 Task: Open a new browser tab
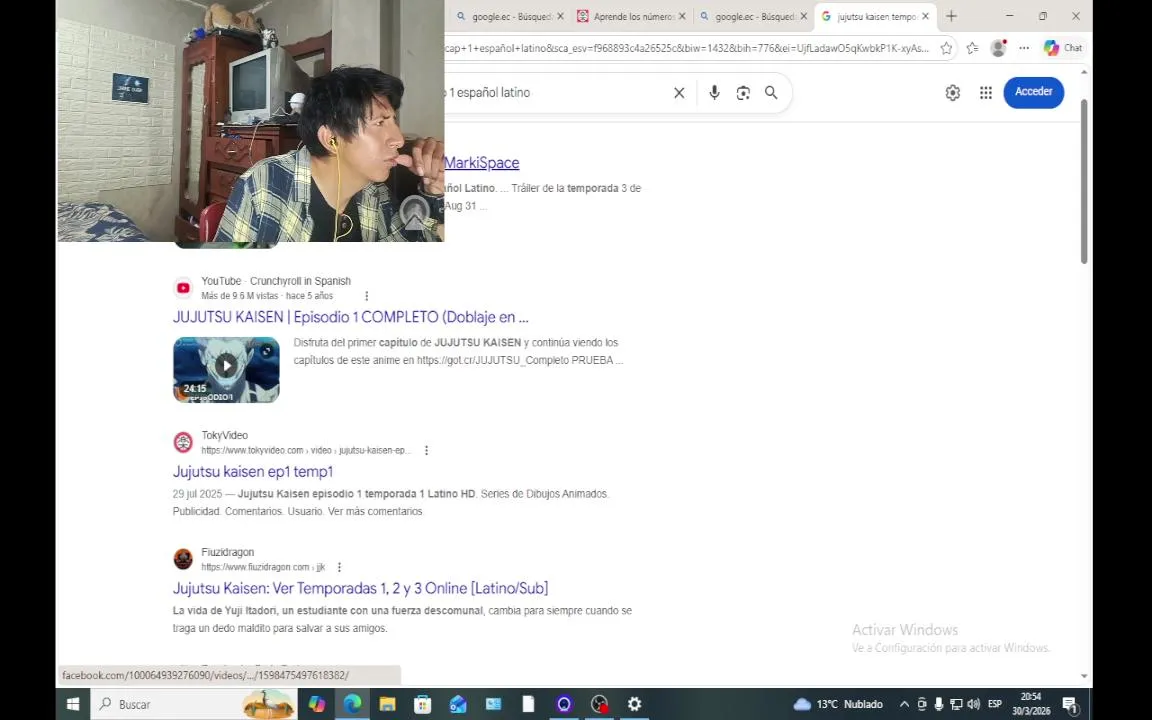click(951, 16)
